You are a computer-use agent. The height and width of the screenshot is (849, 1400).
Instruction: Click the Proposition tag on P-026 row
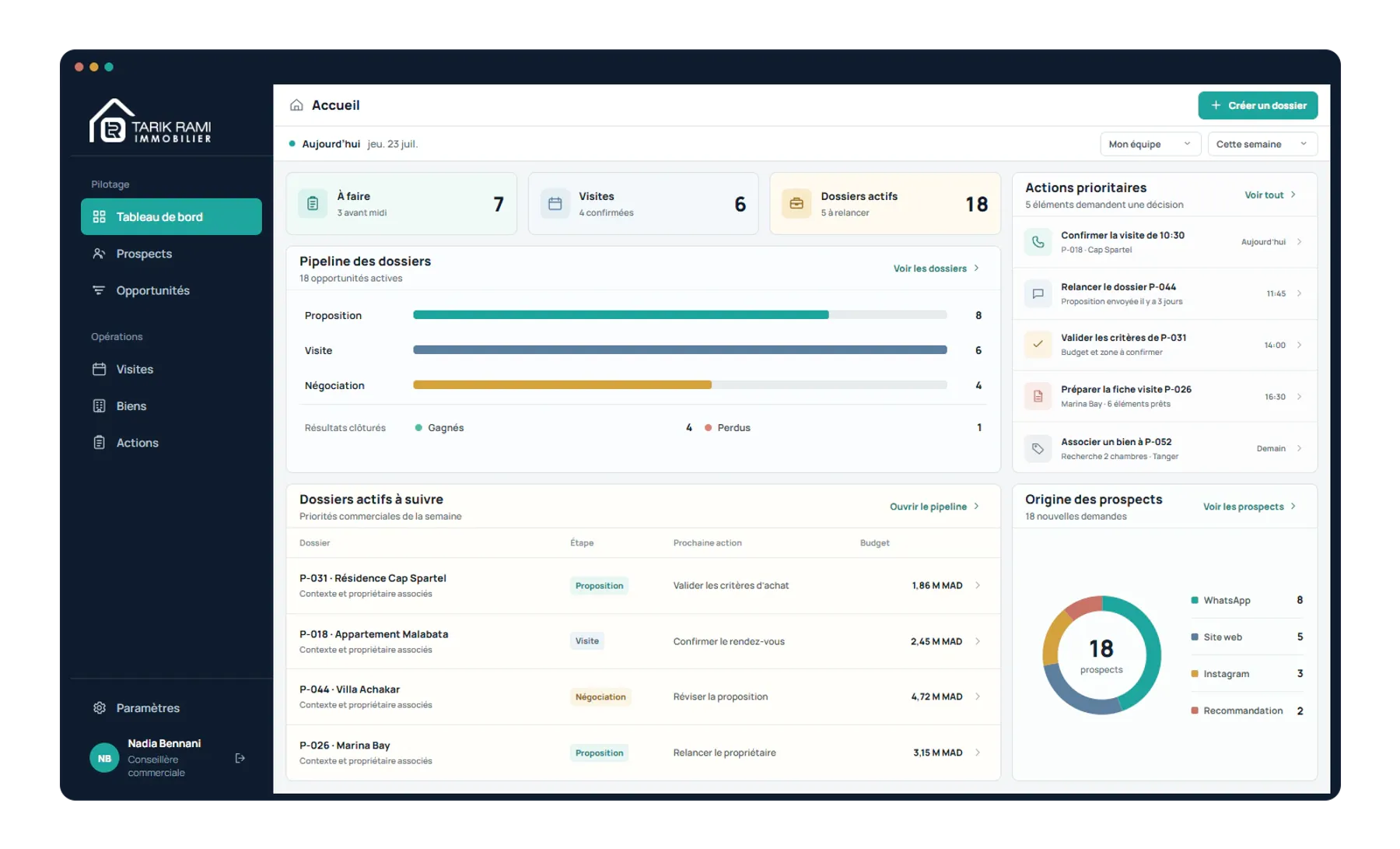[x=599, y=753]
